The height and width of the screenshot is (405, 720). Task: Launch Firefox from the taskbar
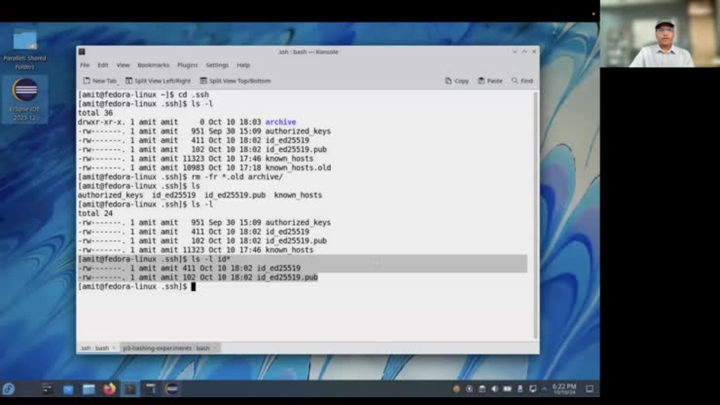click(x=109, y=389)
